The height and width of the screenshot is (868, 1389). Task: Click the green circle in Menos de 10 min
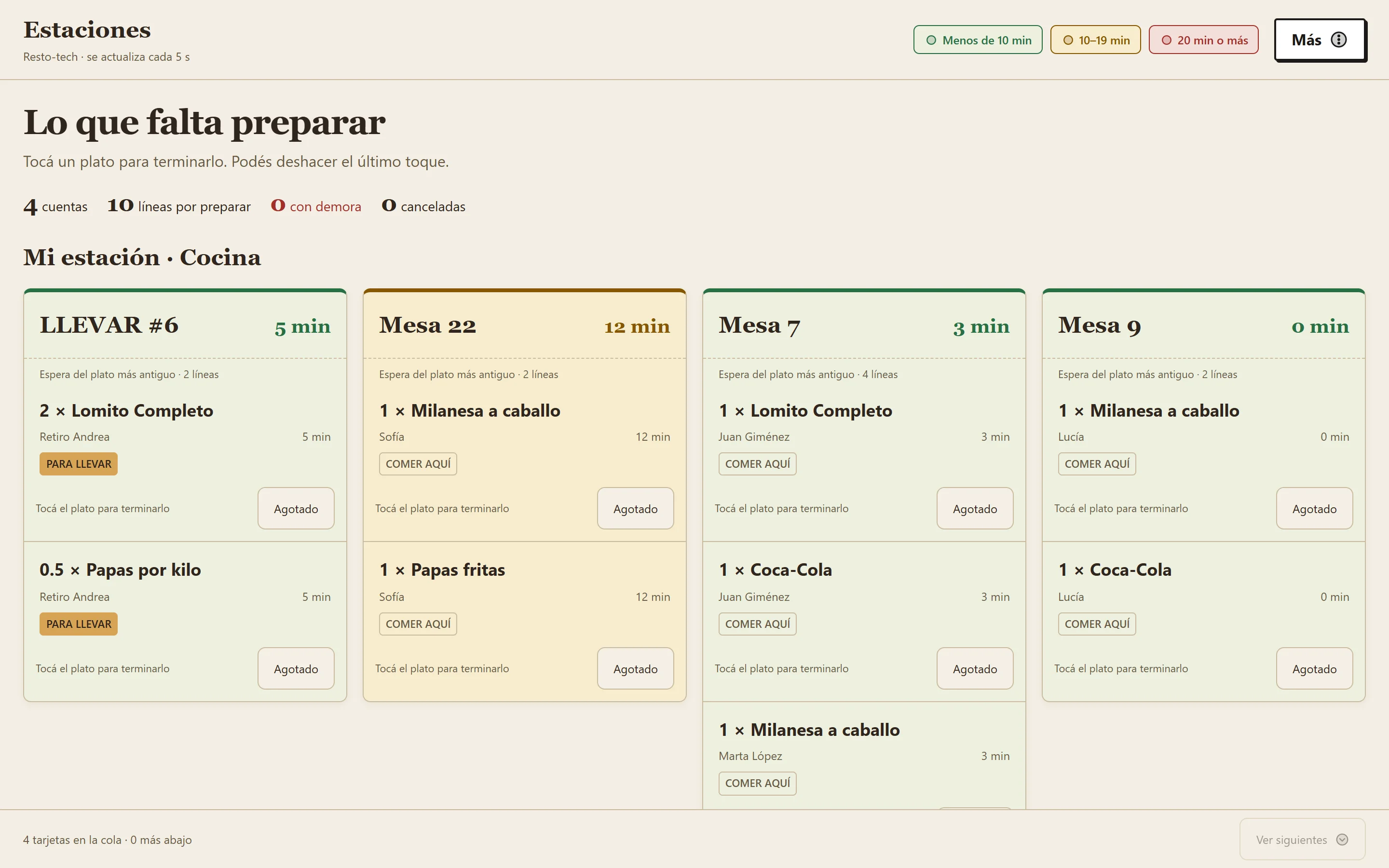pyautogui.click(x=931, y=40)
